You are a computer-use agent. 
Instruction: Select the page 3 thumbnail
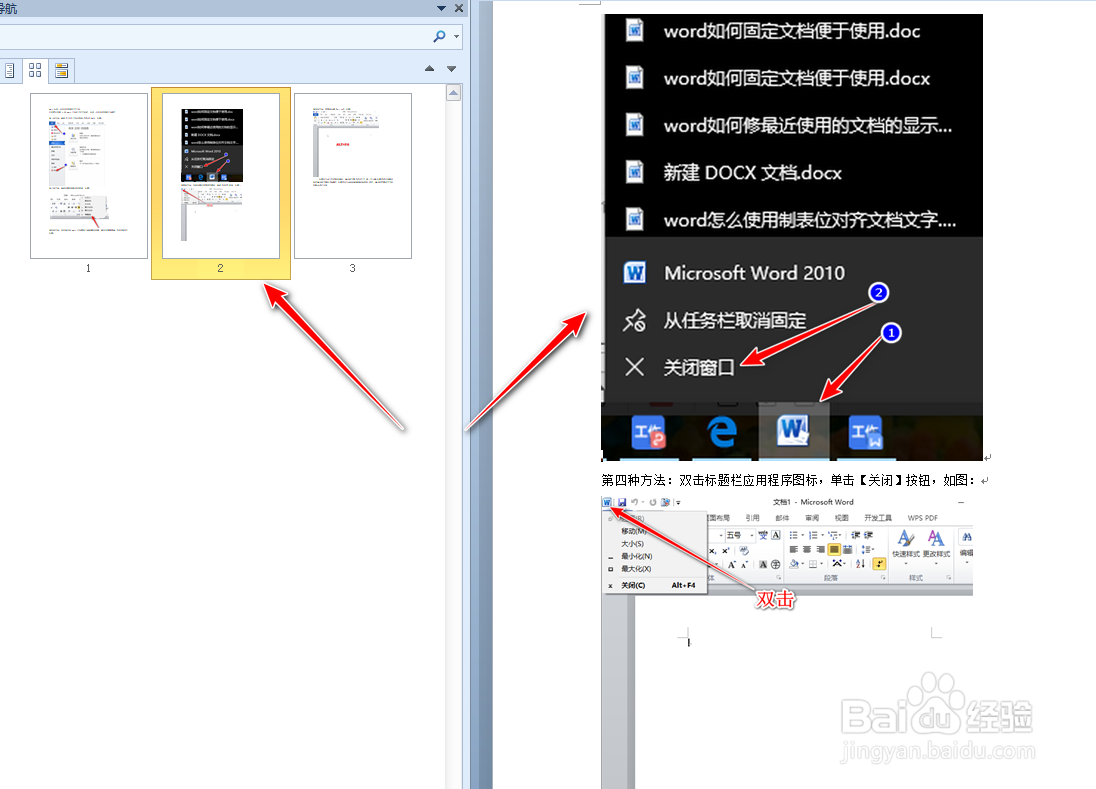coord(353,176)
